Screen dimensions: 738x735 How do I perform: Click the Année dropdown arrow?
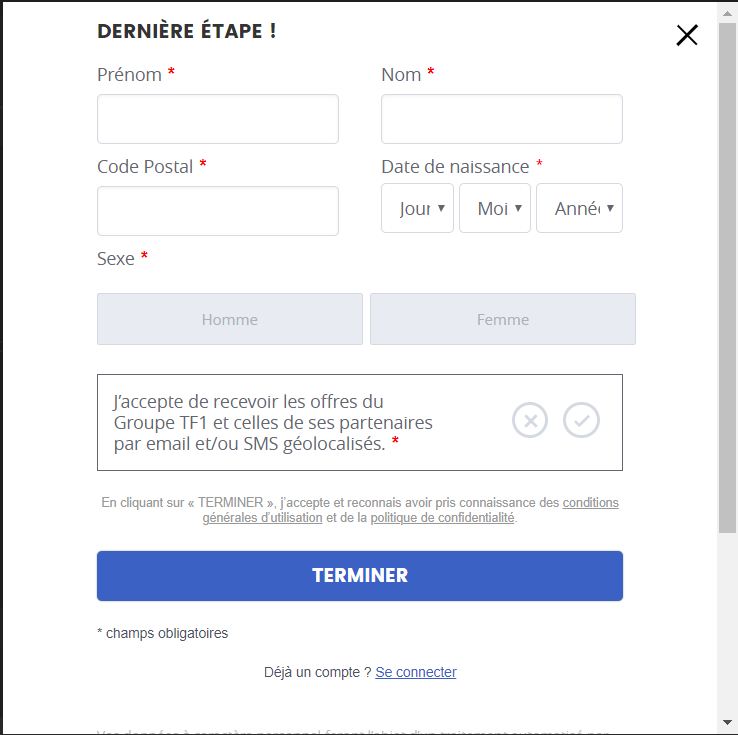point(610,208)
